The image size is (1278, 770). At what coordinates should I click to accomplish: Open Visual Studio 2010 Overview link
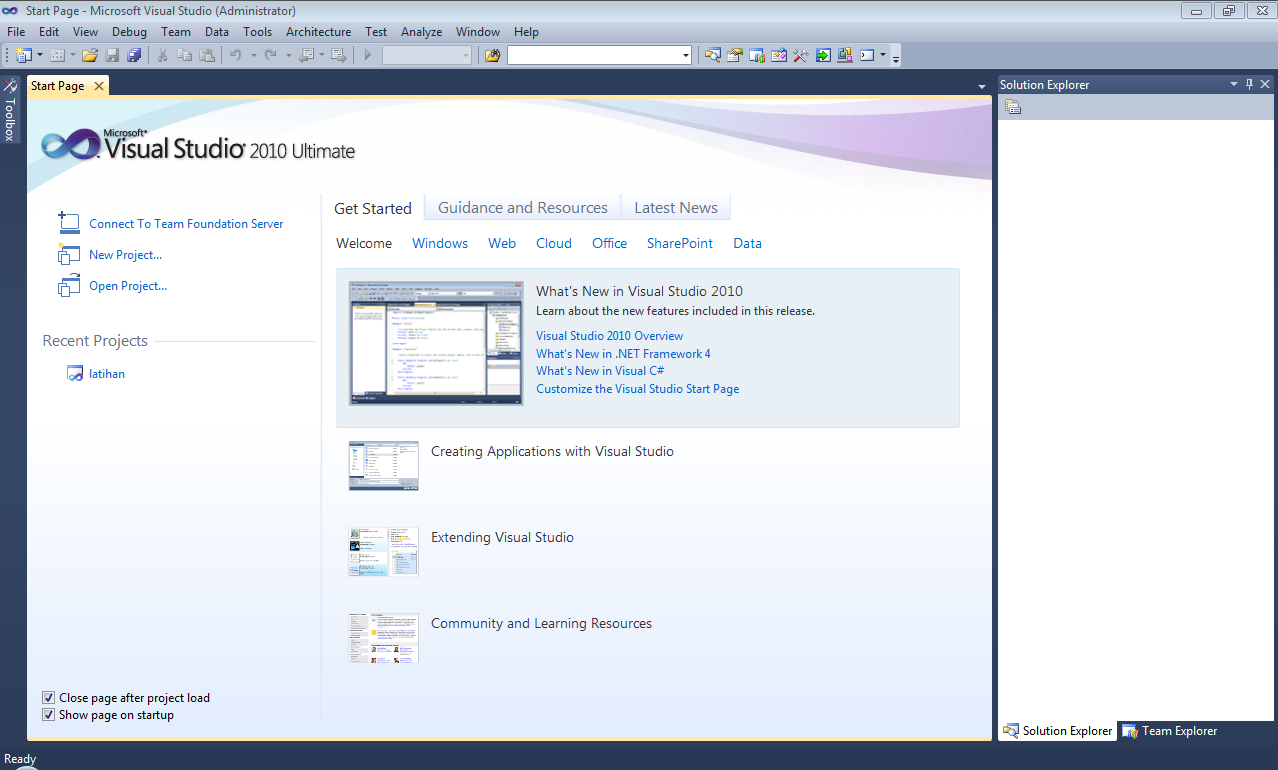[x=610, y=336]
